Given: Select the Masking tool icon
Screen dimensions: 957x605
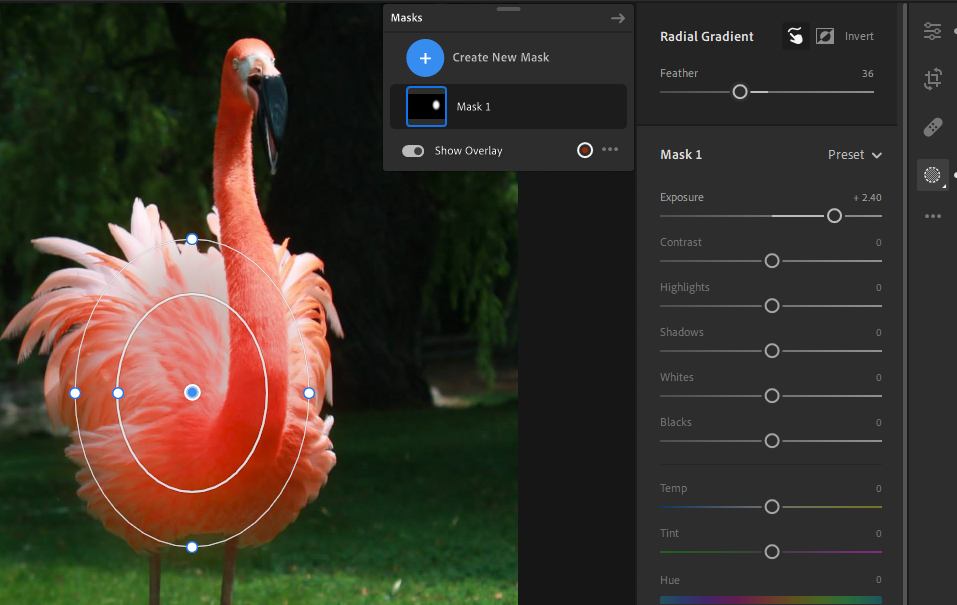Looking at the screenshot, I should [932, 175].
